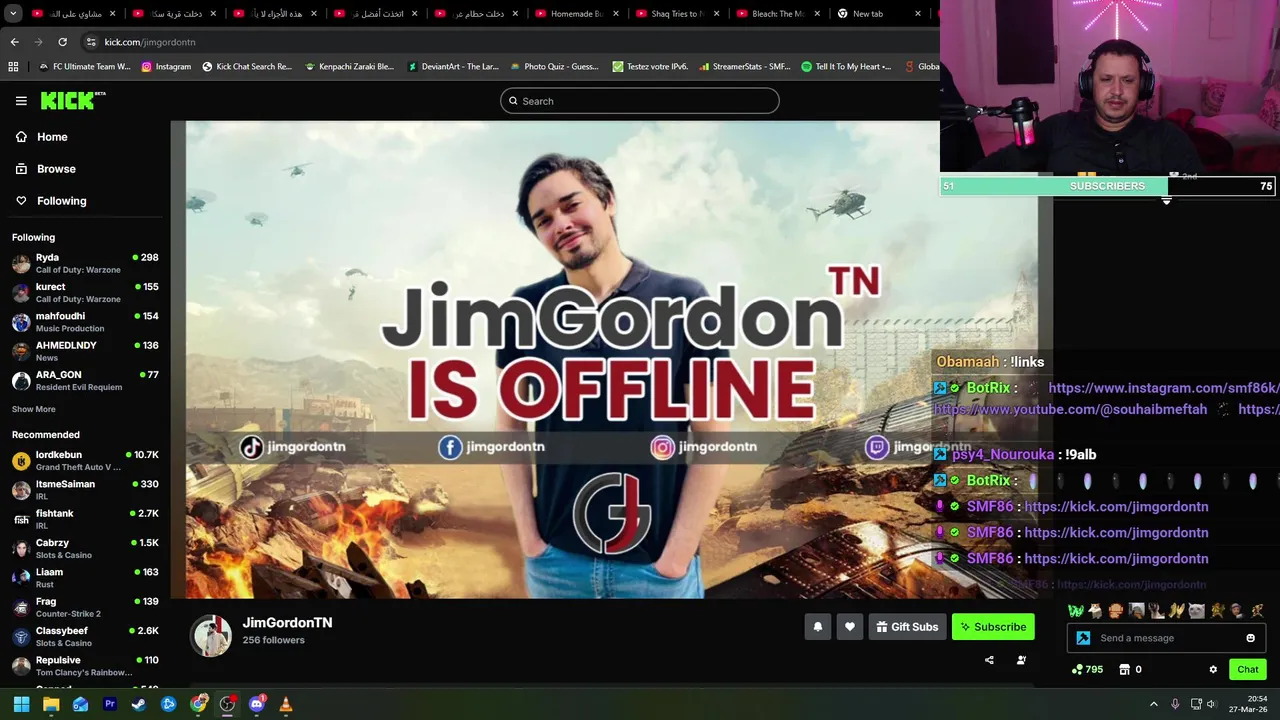Open the chat settings gear

pyautogui.click(x=1213, y=670)
